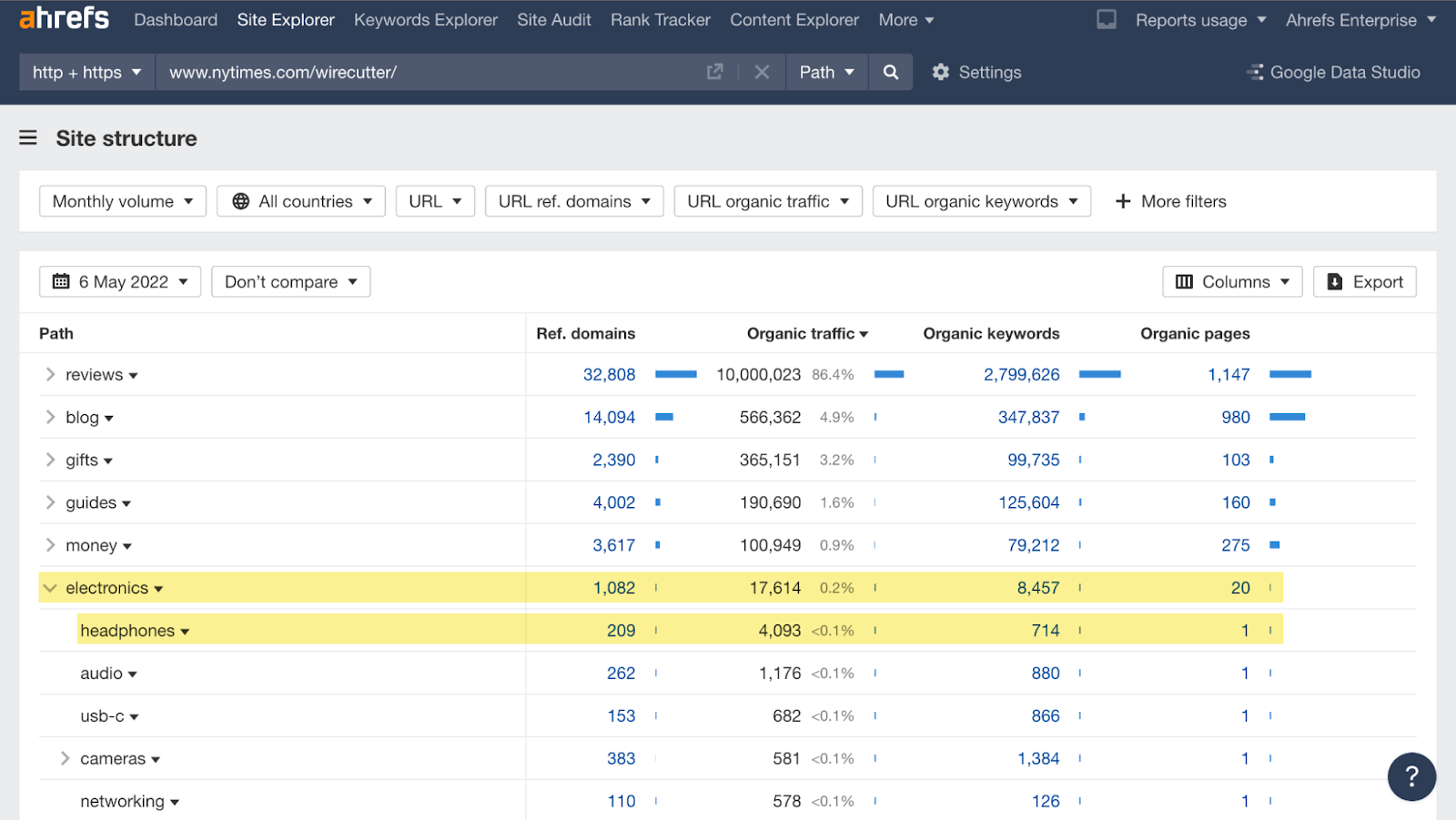
Task: Click audio ref. domains 262
Action: (622, 674)
